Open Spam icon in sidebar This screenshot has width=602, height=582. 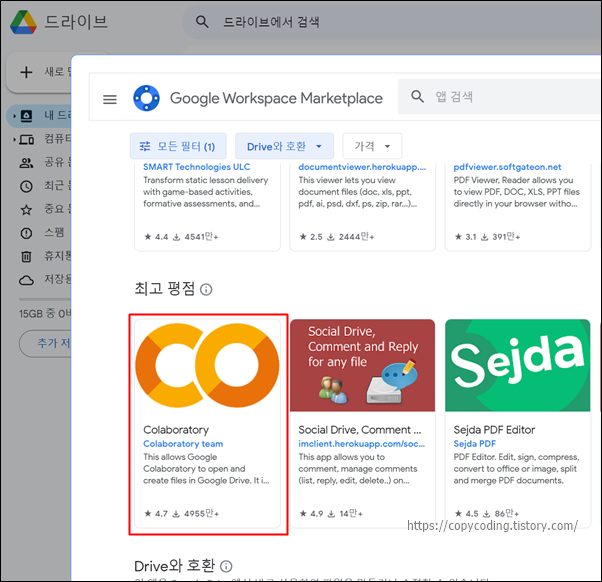click(26, 233)
